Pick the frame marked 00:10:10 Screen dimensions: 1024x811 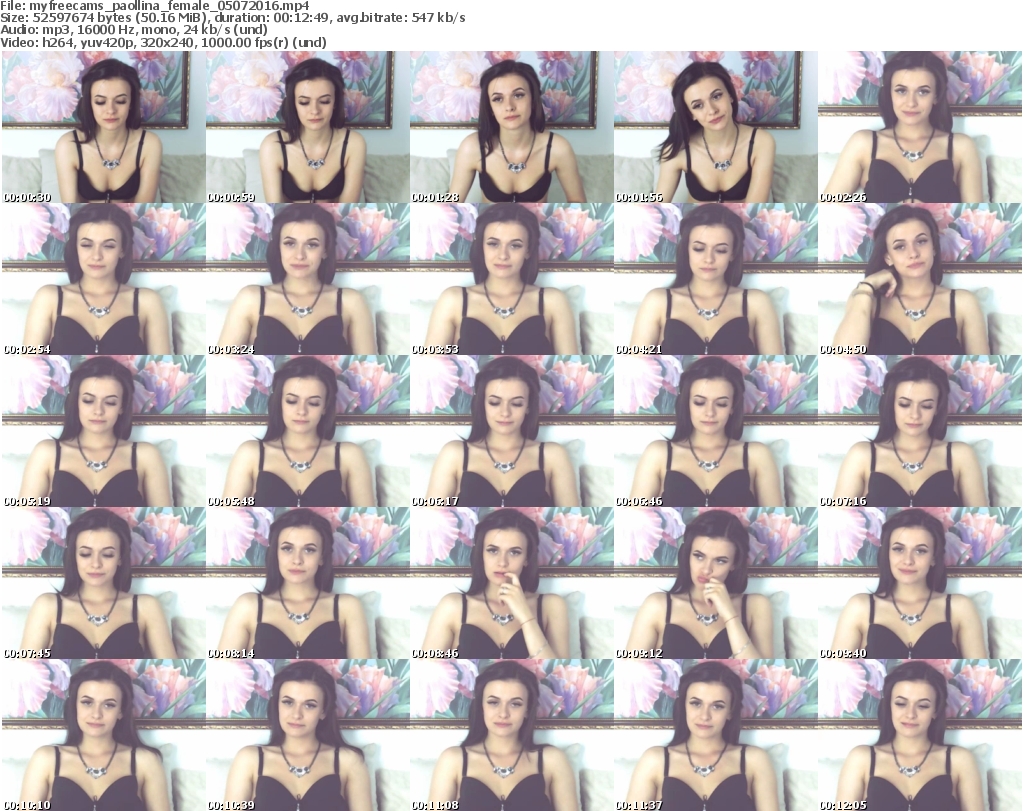[x=103, y=735]
